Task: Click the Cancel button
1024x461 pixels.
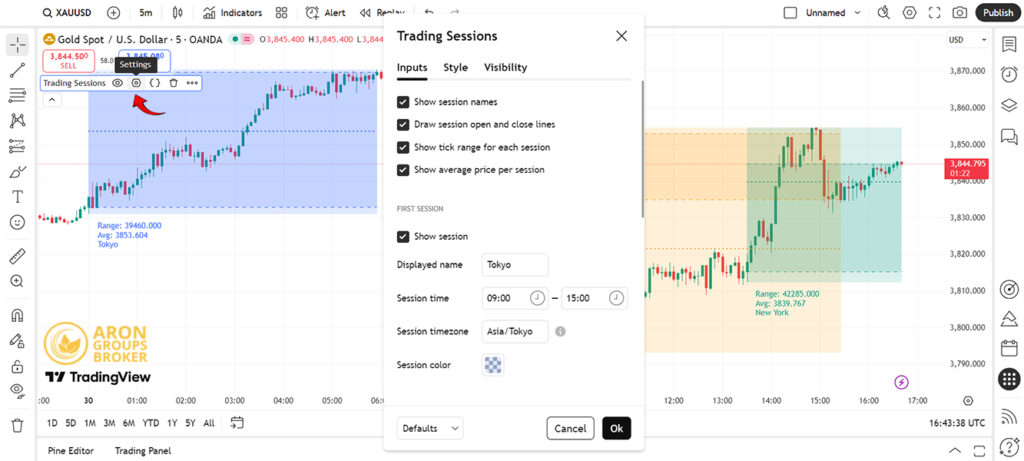Action: [570, 428]
